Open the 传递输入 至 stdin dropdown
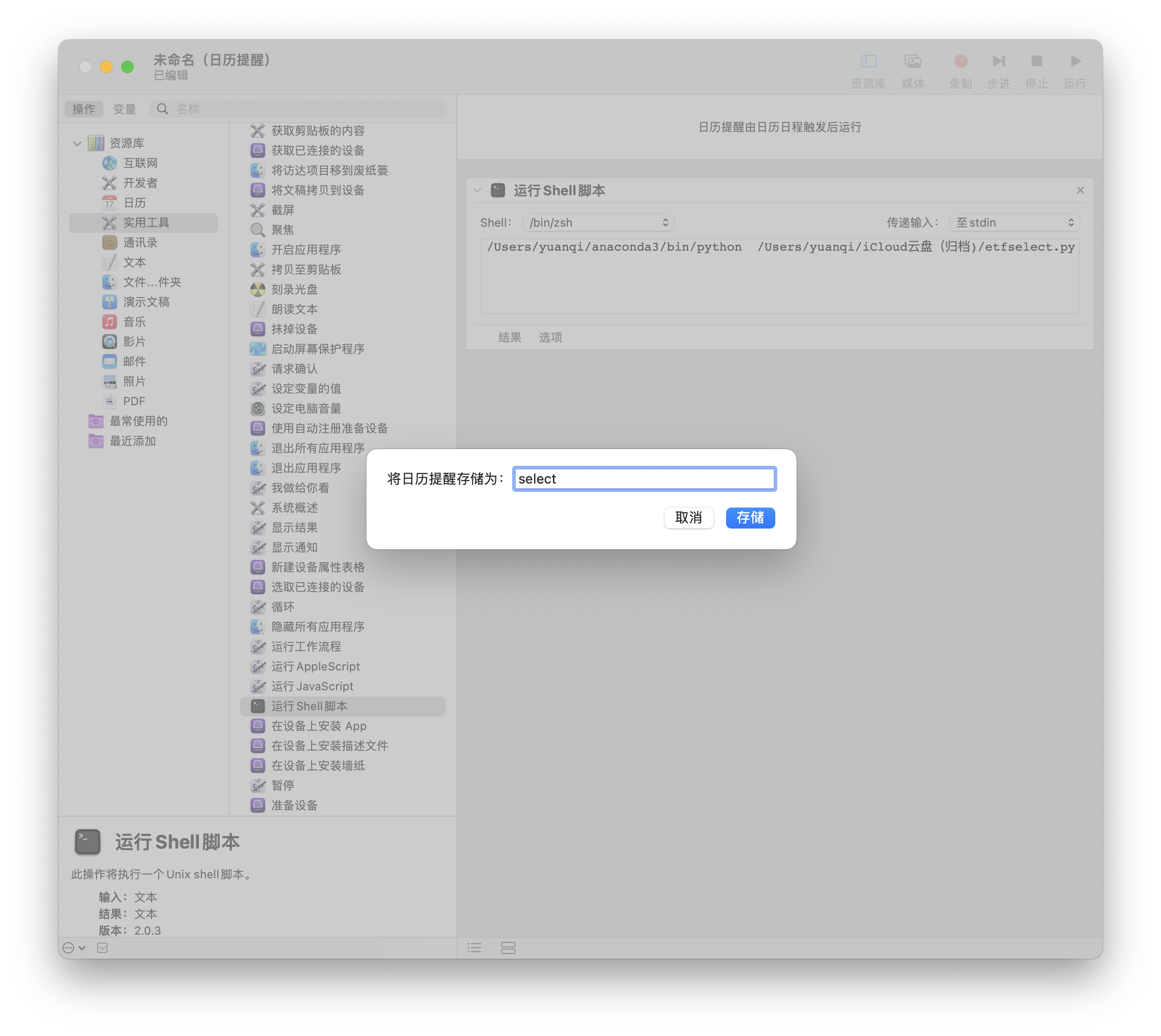 pyautogui.click(x=1015, y=222)
